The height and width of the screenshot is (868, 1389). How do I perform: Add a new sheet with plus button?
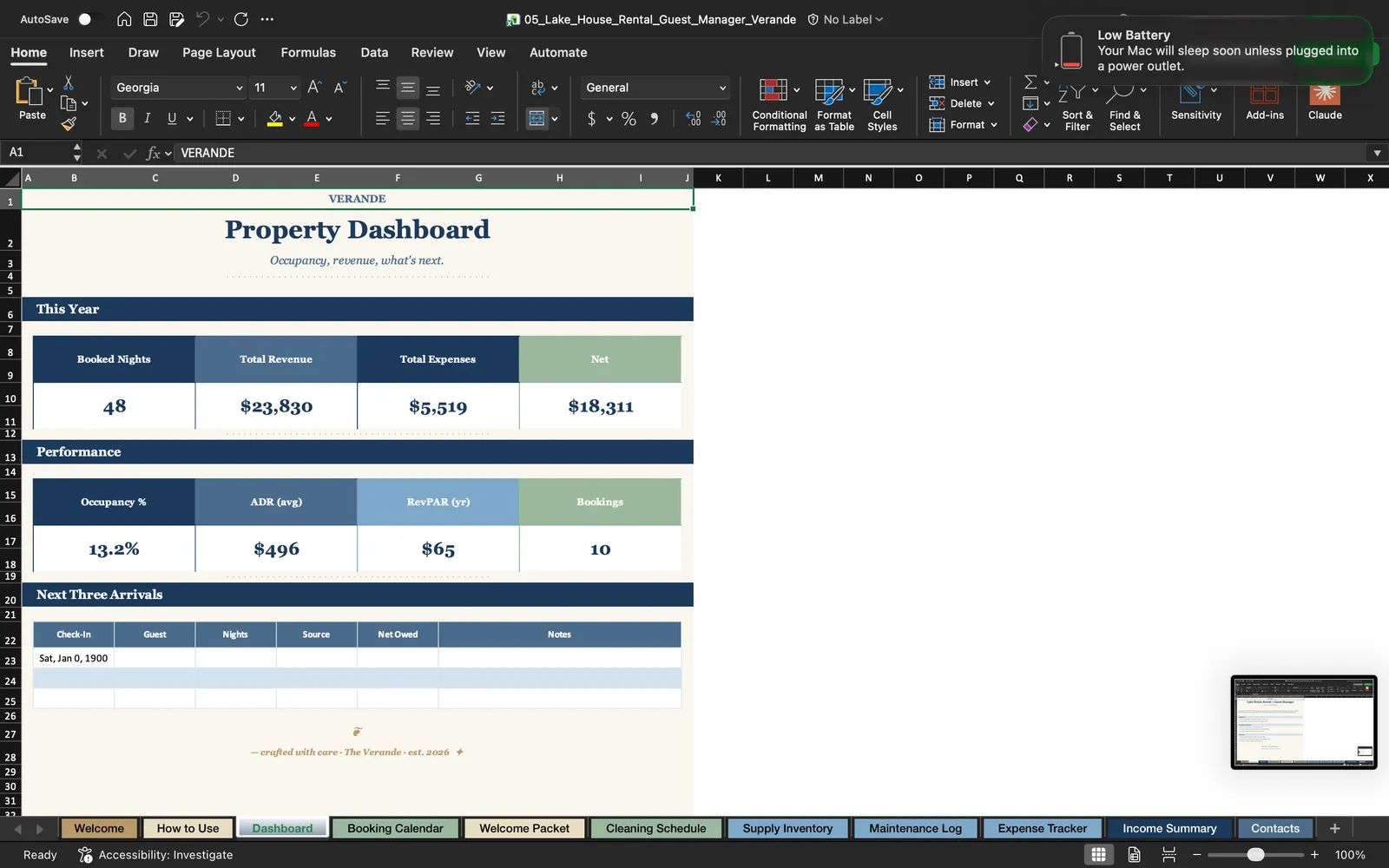[1334, 828]
